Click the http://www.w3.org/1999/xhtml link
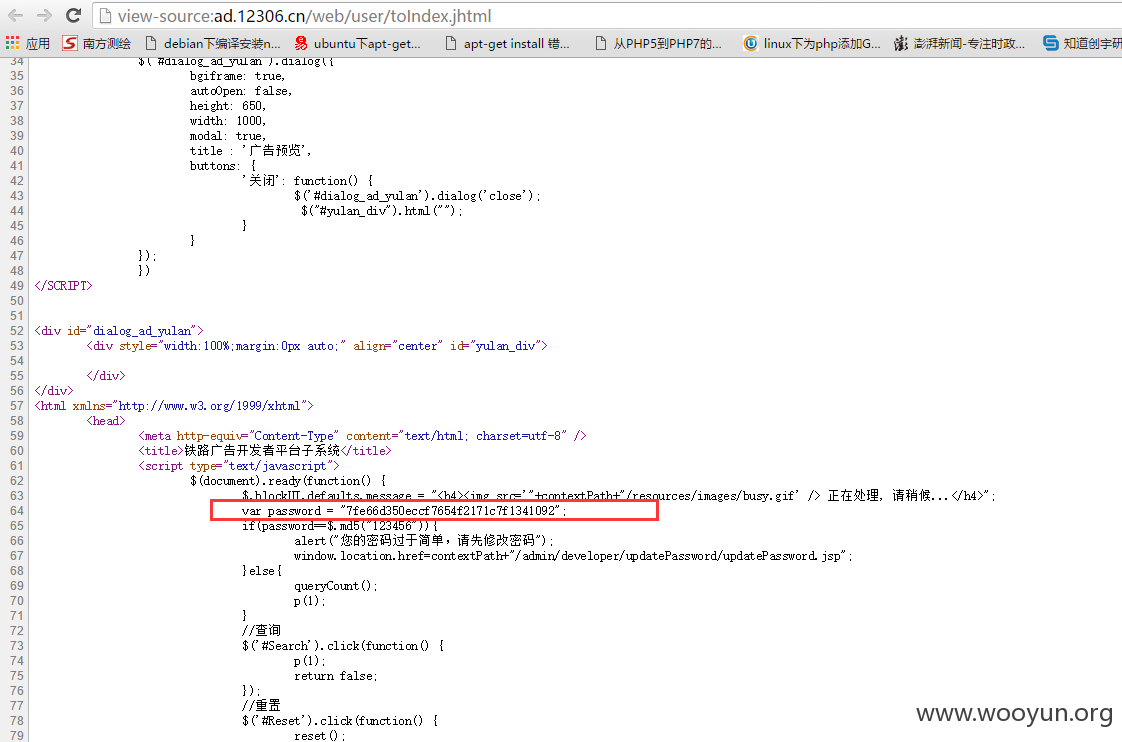 (x=209, y=406)
